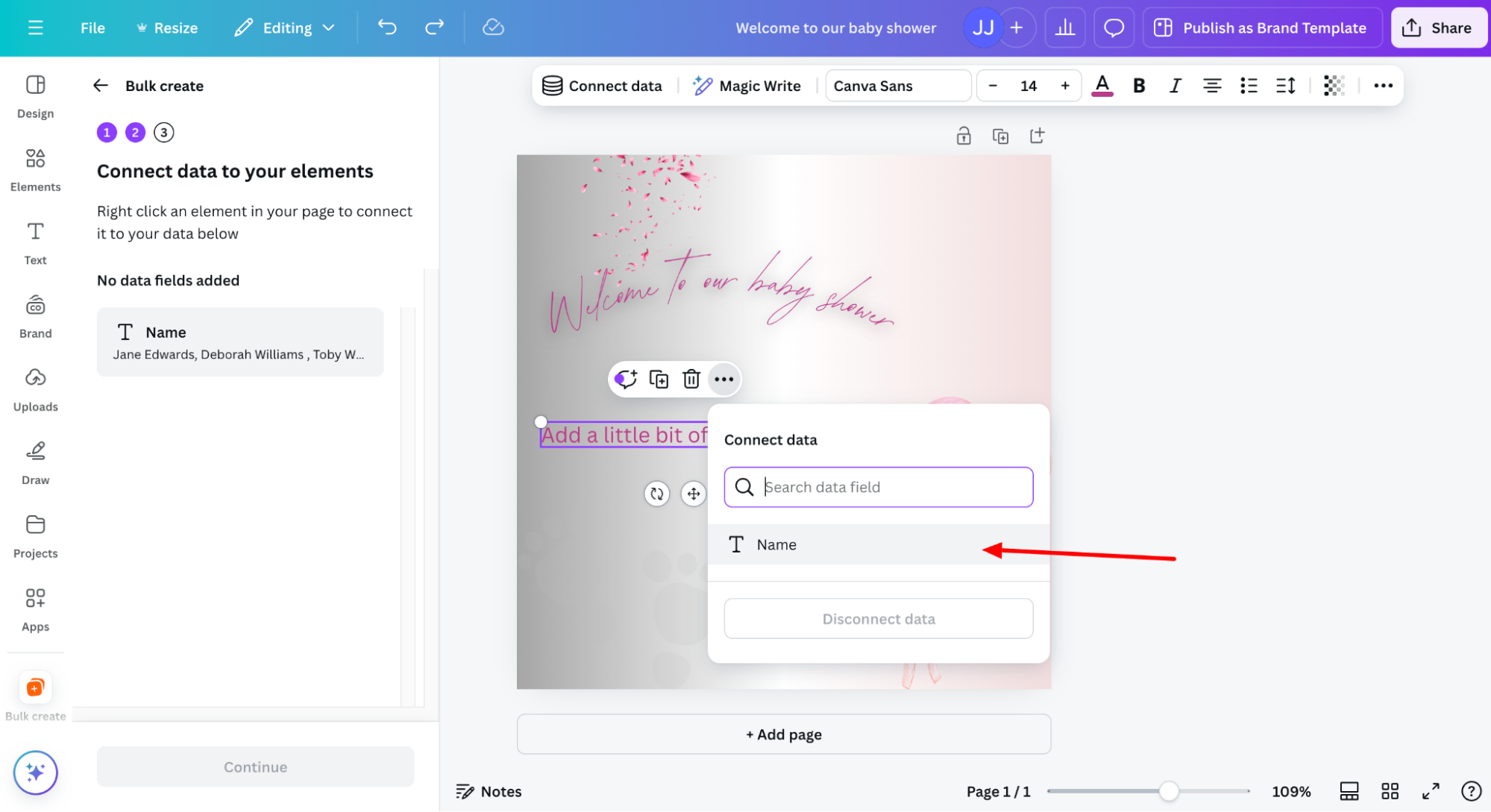Check the cloud save status icon

(493, 28)
